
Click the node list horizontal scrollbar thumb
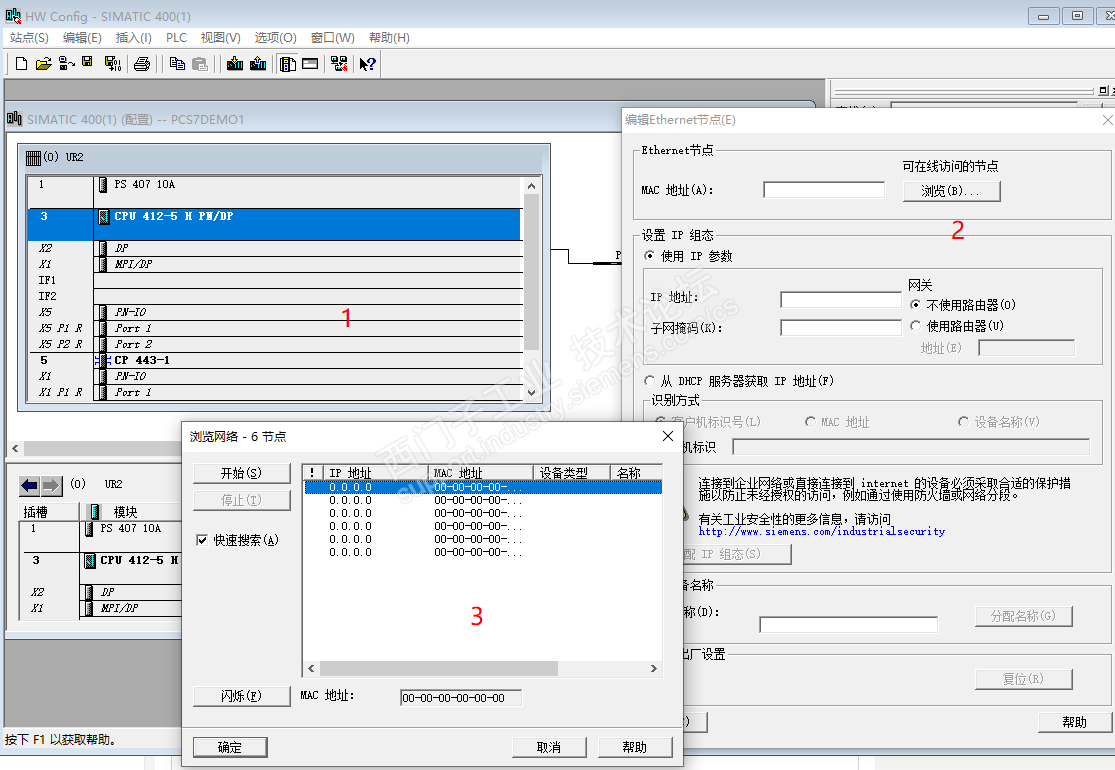point(439,668)
